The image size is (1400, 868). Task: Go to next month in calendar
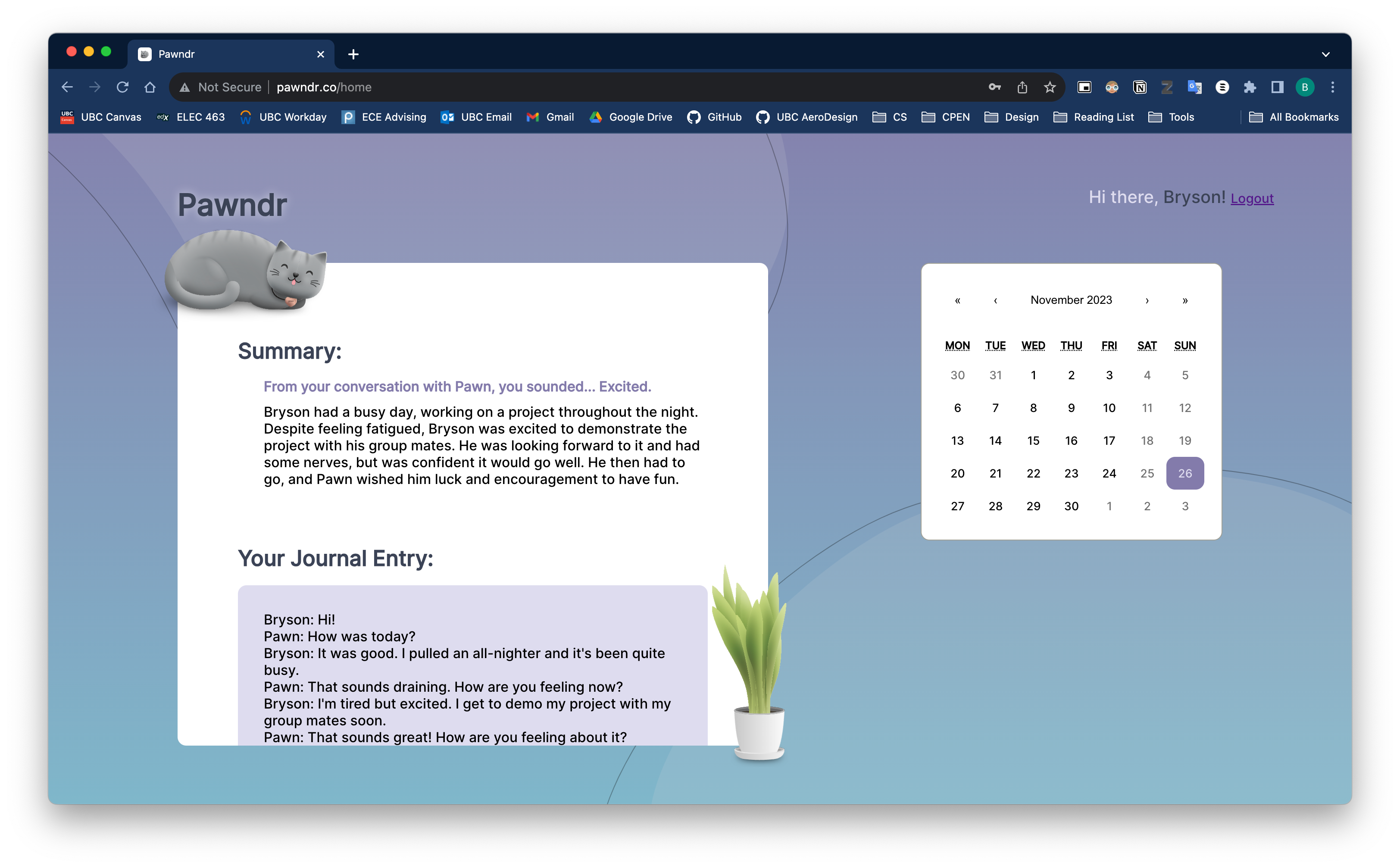click(x=1147, y=300)
